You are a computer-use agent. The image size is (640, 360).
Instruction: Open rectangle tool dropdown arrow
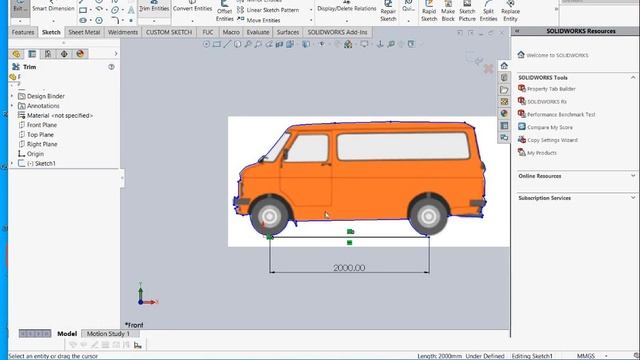tap(90, 10)
